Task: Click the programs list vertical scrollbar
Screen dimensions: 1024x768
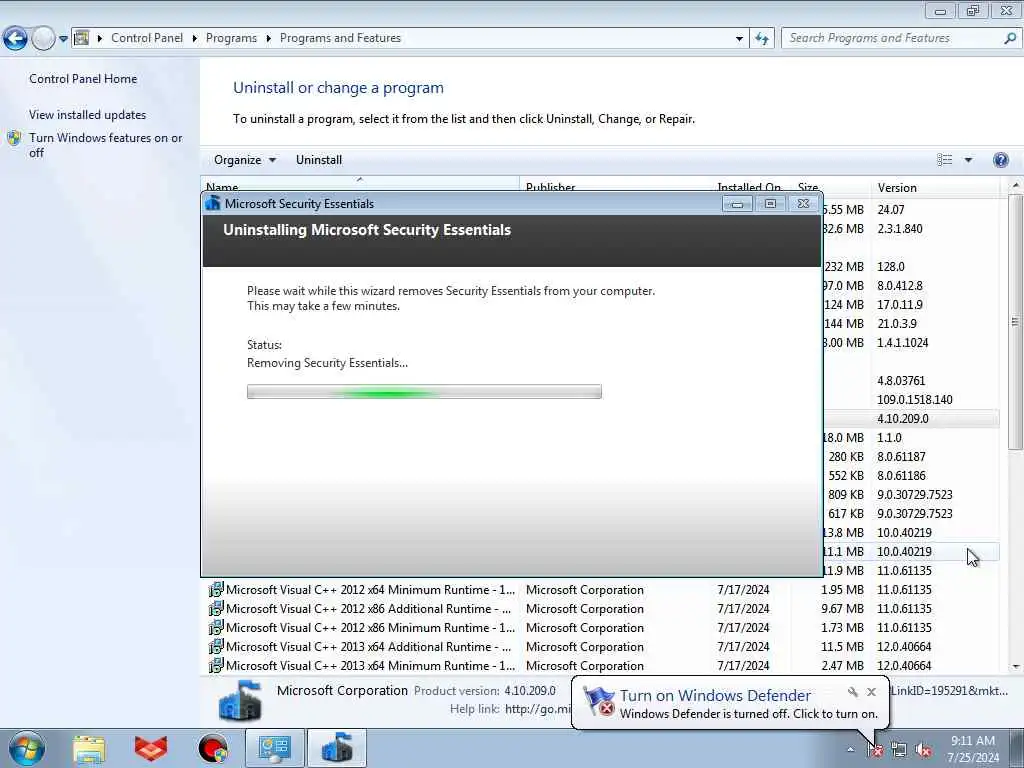Action: [1015, 321]
